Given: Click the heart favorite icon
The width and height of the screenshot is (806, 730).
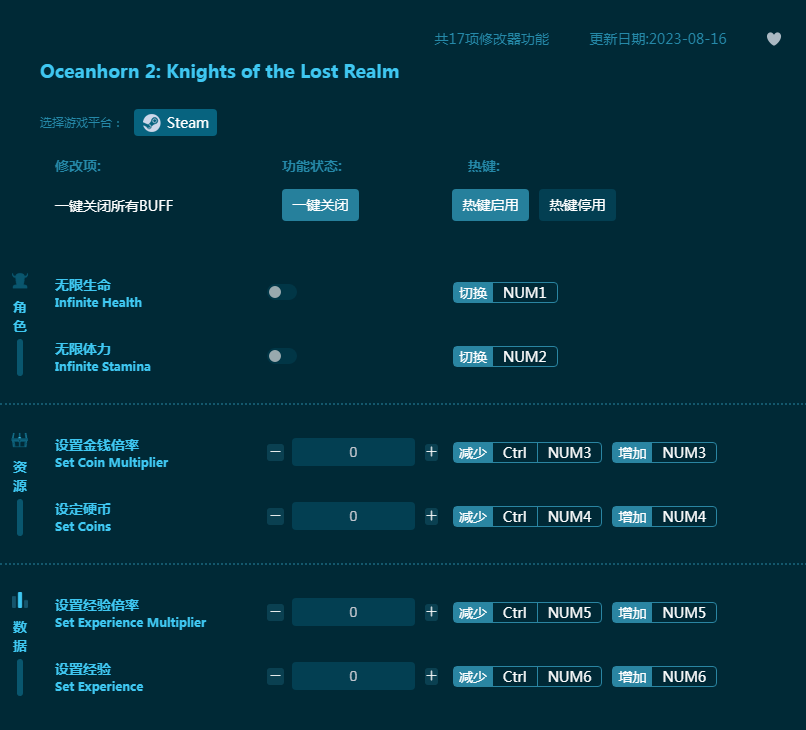Looking at the screenshot, I should click(x=774, y=39).
